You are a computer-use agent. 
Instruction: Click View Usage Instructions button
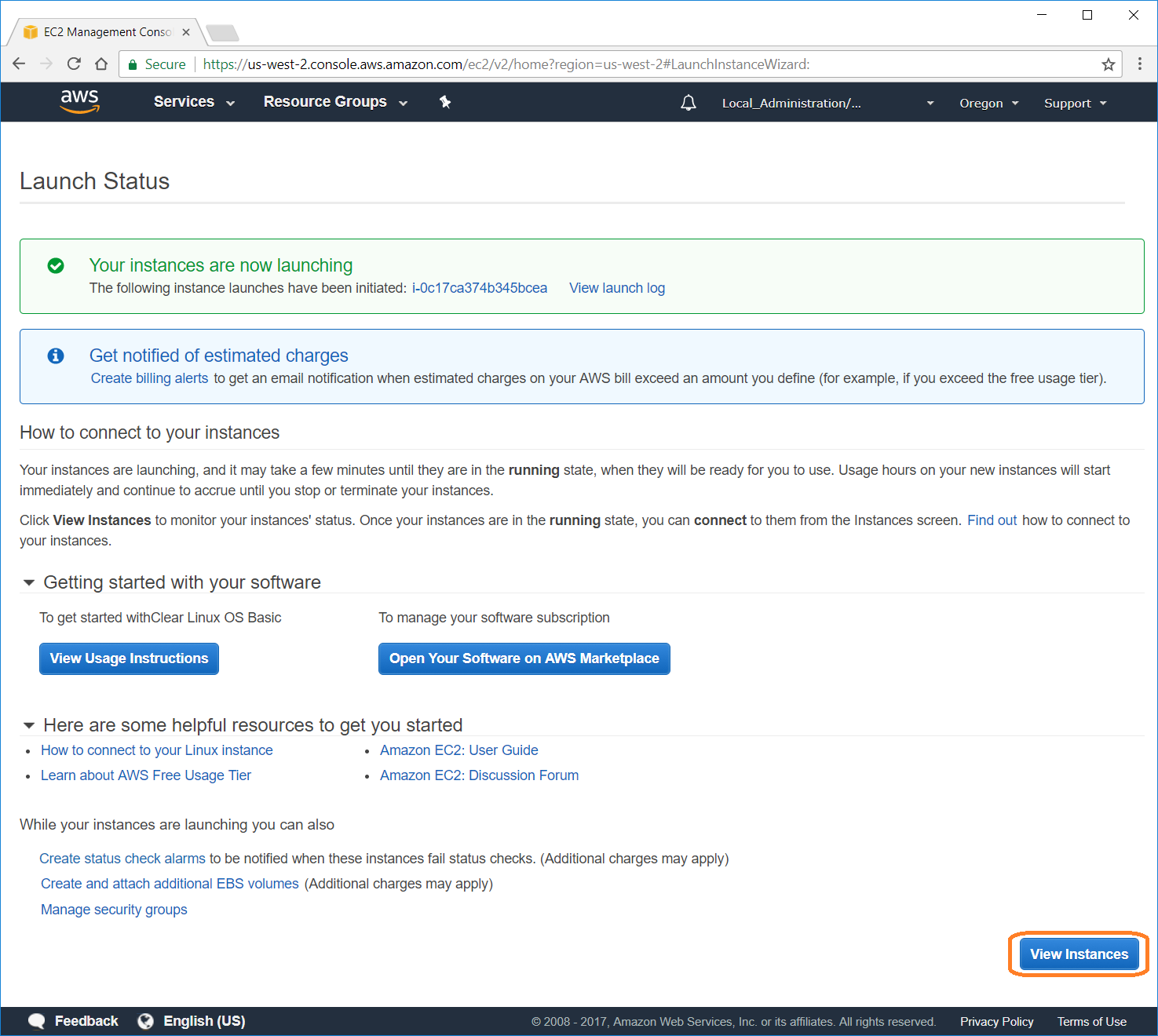[x=129, y=658]
